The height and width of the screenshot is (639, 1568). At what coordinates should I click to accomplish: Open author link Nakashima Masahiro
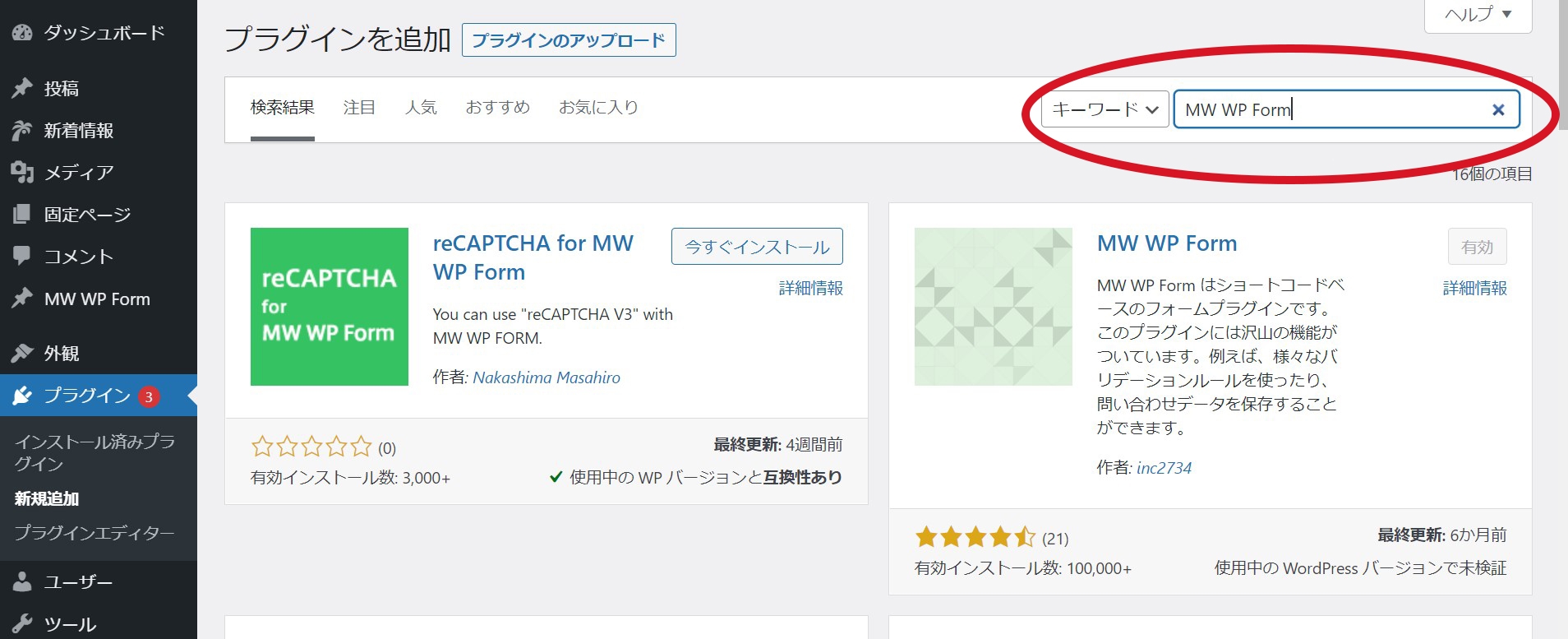[x=546, y=377]
